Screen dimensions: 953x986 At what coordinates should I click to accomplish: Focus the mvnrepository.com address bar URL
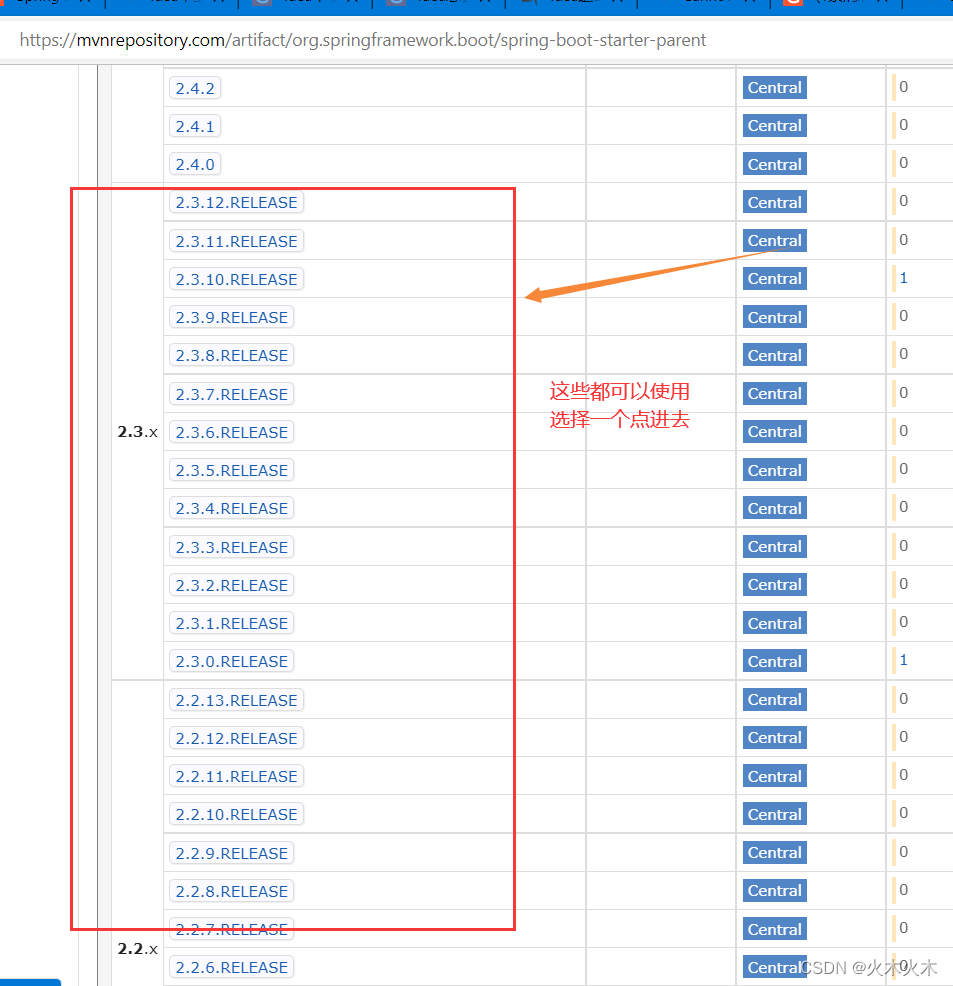[363, 40]
